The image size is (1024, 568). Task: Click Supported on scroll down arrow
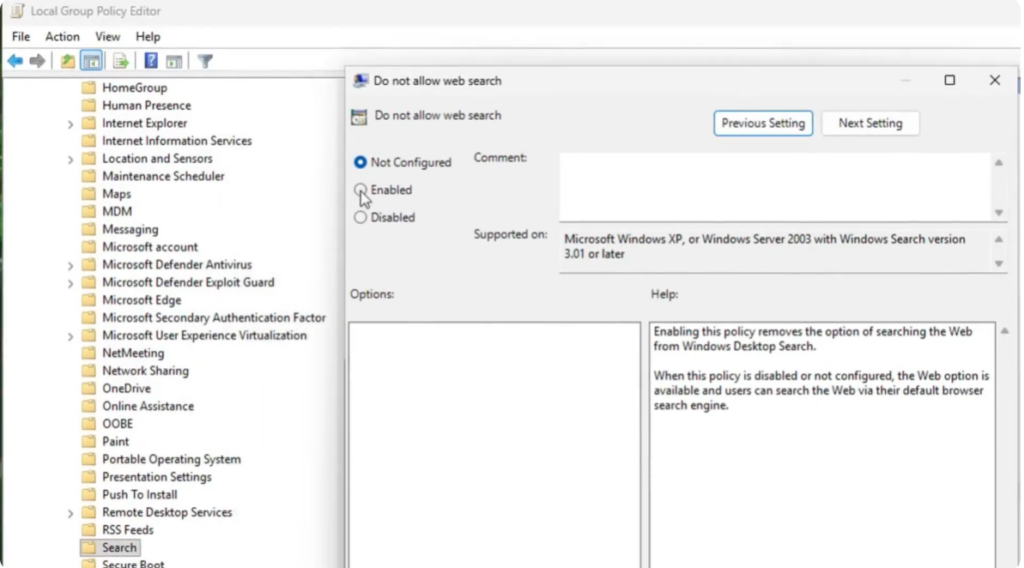[999, 264]
